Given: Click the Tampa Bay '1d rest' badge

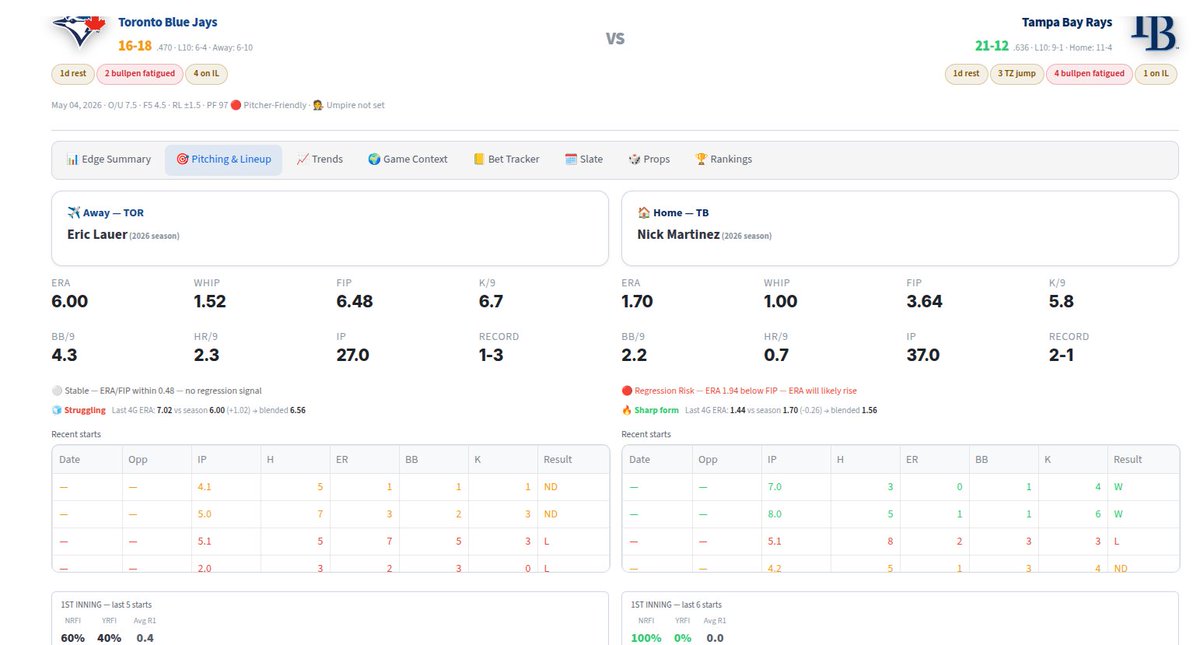Looking at the screenshot, I should coord(966,73).
